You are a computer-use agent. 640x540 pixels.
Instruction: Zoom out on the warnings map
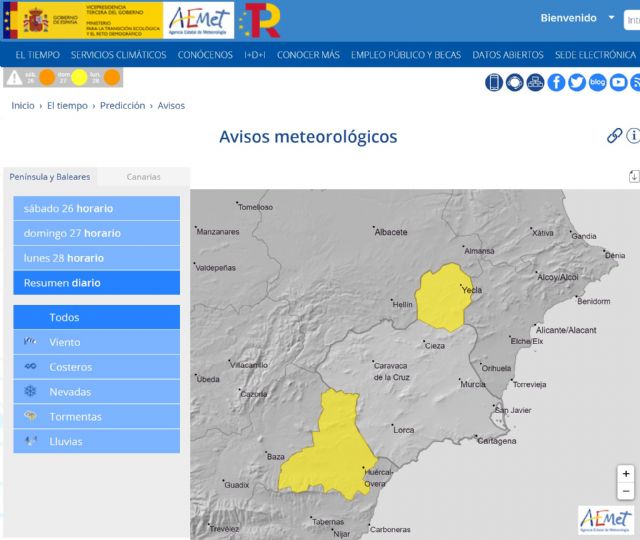click(x=625, y=491)
